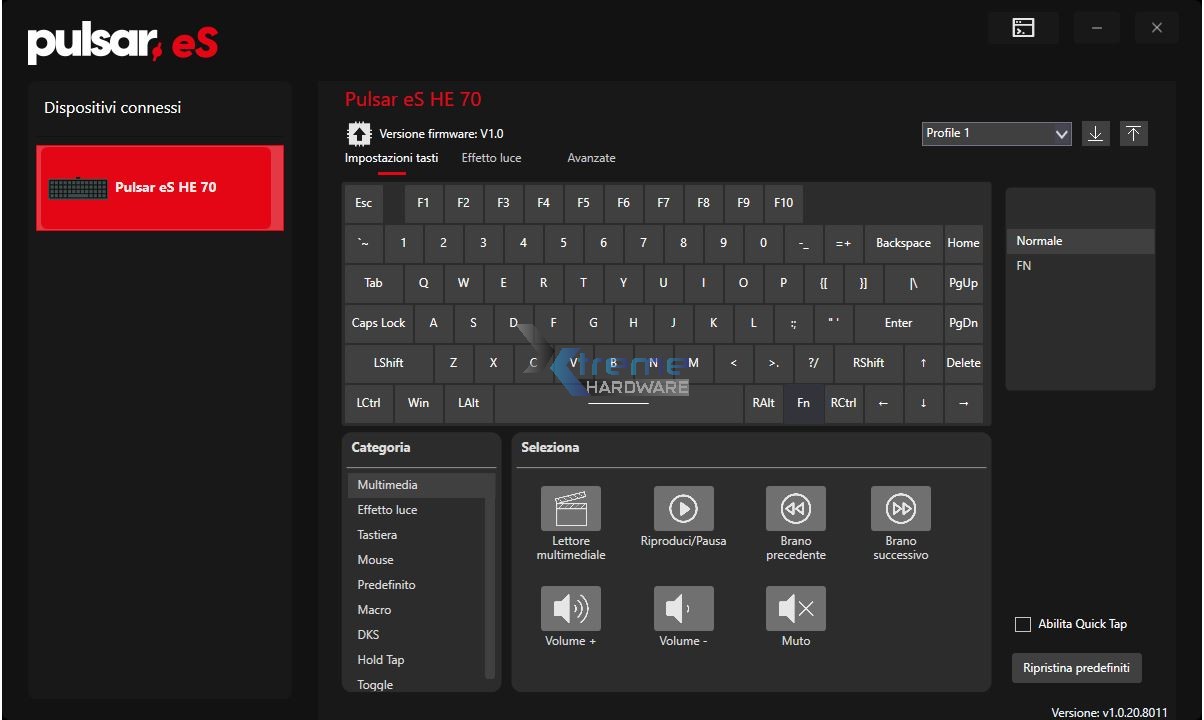Select the FN layer in the list
Viewport: 1204px width, 720px height.
pyautogui.click(x=1024, y=266)
